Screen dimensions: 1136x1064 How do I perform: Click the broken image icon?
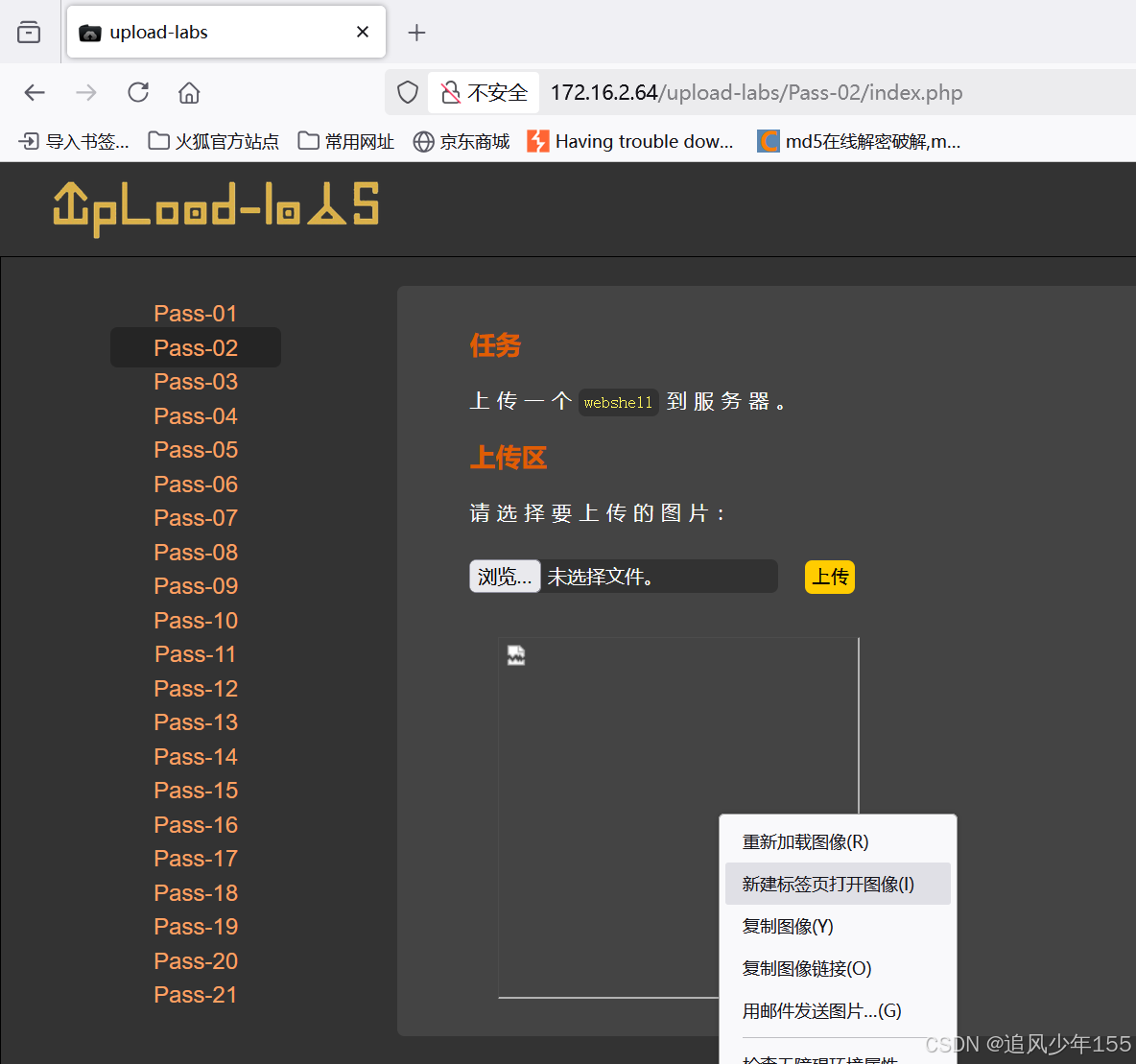pos(516,655)
